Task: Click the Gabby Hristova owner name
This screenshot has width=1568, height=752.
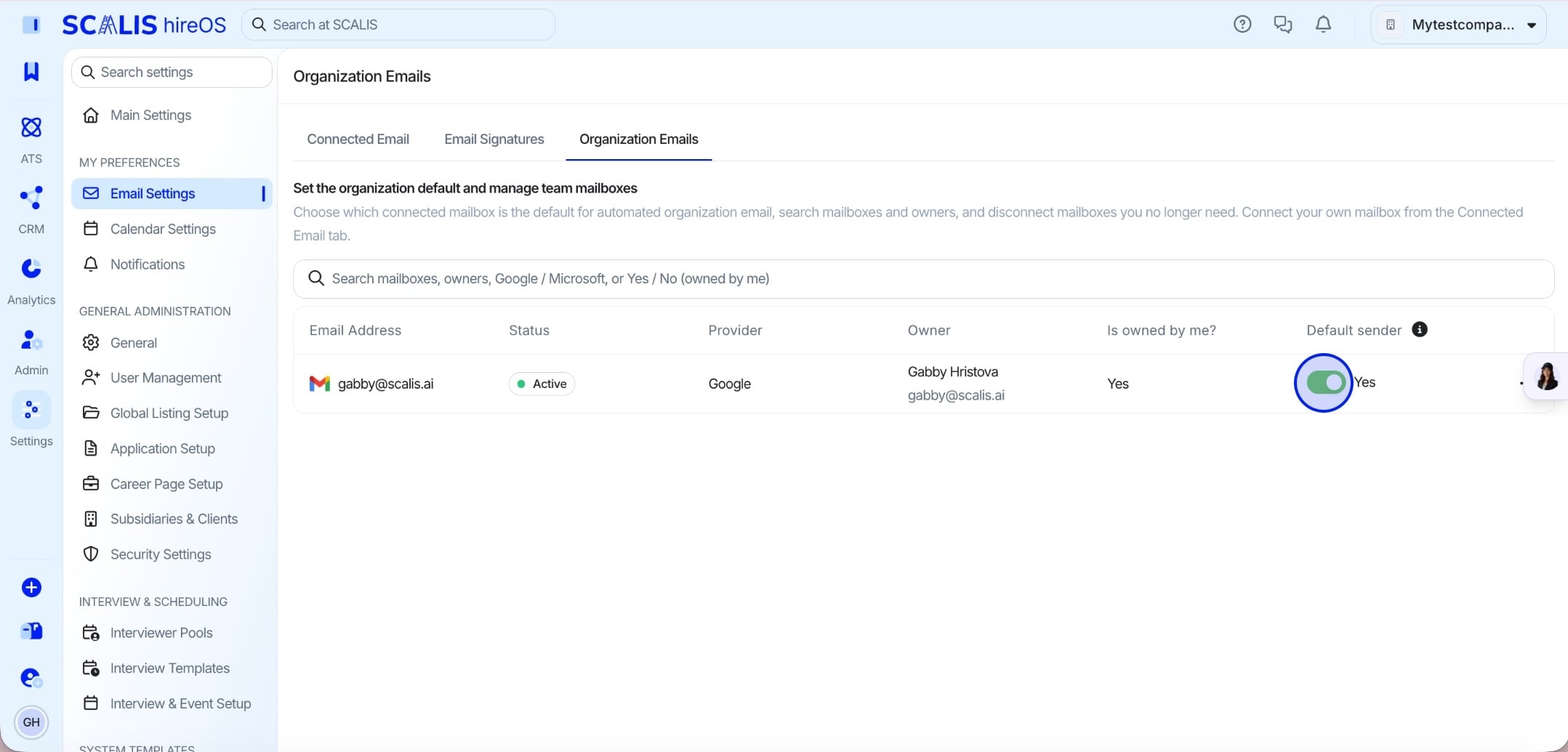Action: click(x=952, y=372)
